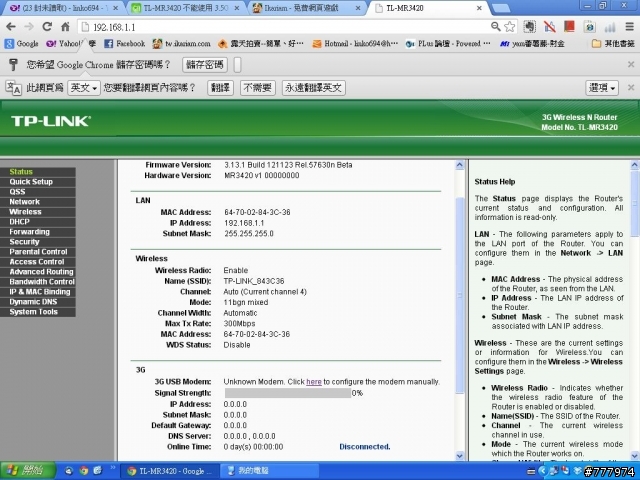
Task: Open the browser home page icon
Action: 65,27
